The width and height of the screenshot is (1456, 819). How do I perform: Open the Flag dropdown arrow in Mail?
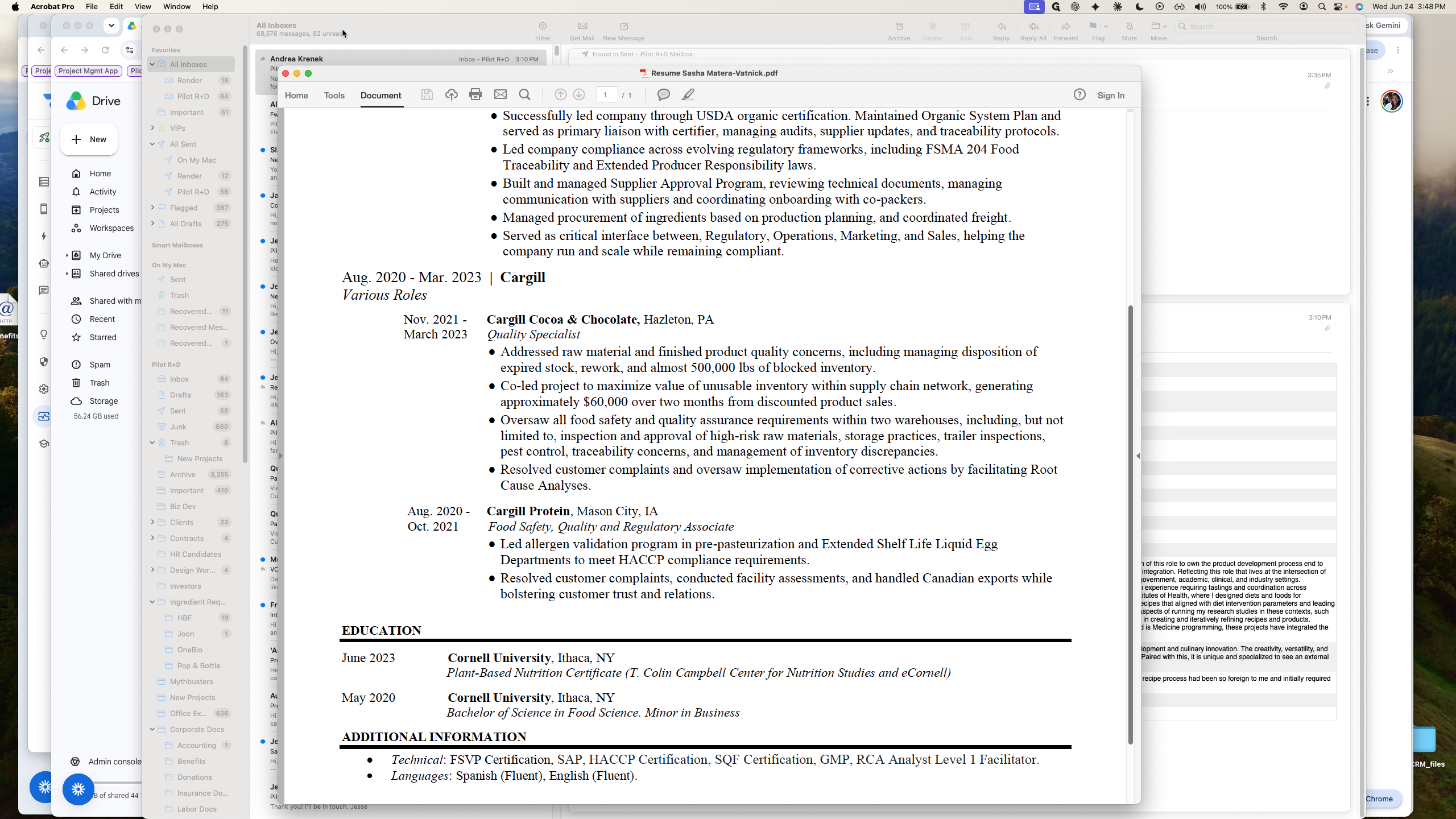point(1106,27)
